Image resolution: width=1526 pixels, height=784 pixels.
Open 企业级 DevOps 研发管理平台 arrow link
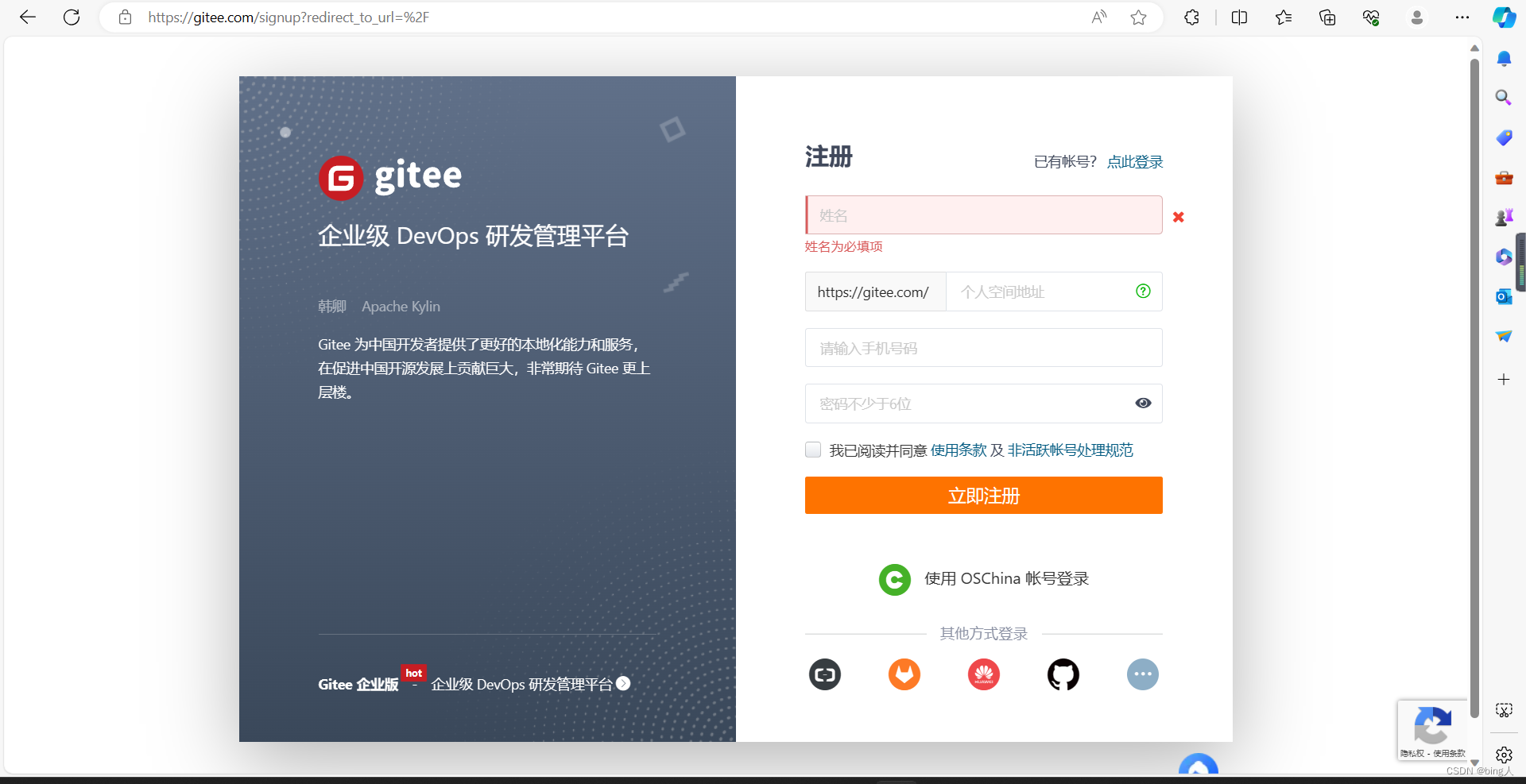(530, 684)
